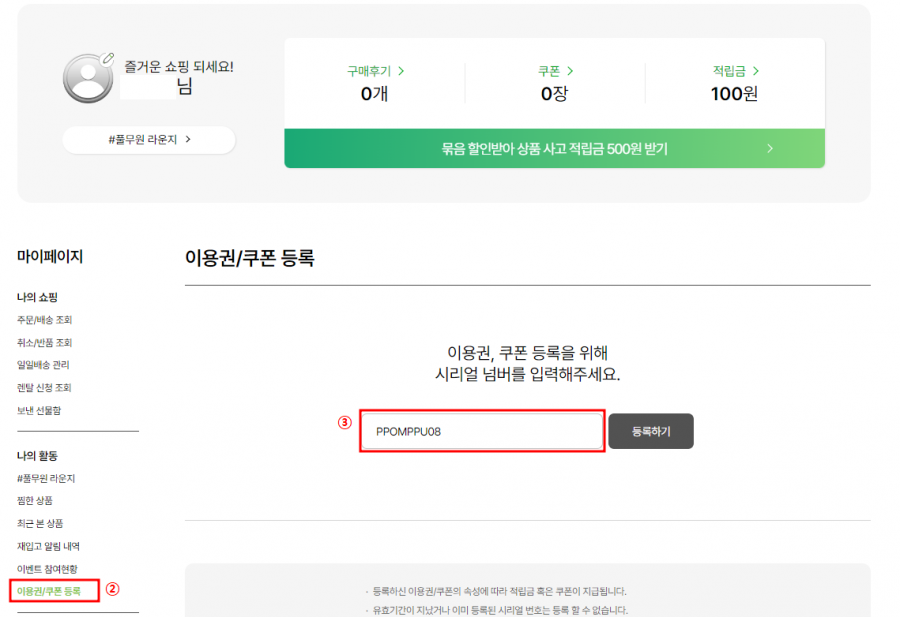Open 적립금 points link
Screen dimensions: 900x617
[x=735, y=71]
